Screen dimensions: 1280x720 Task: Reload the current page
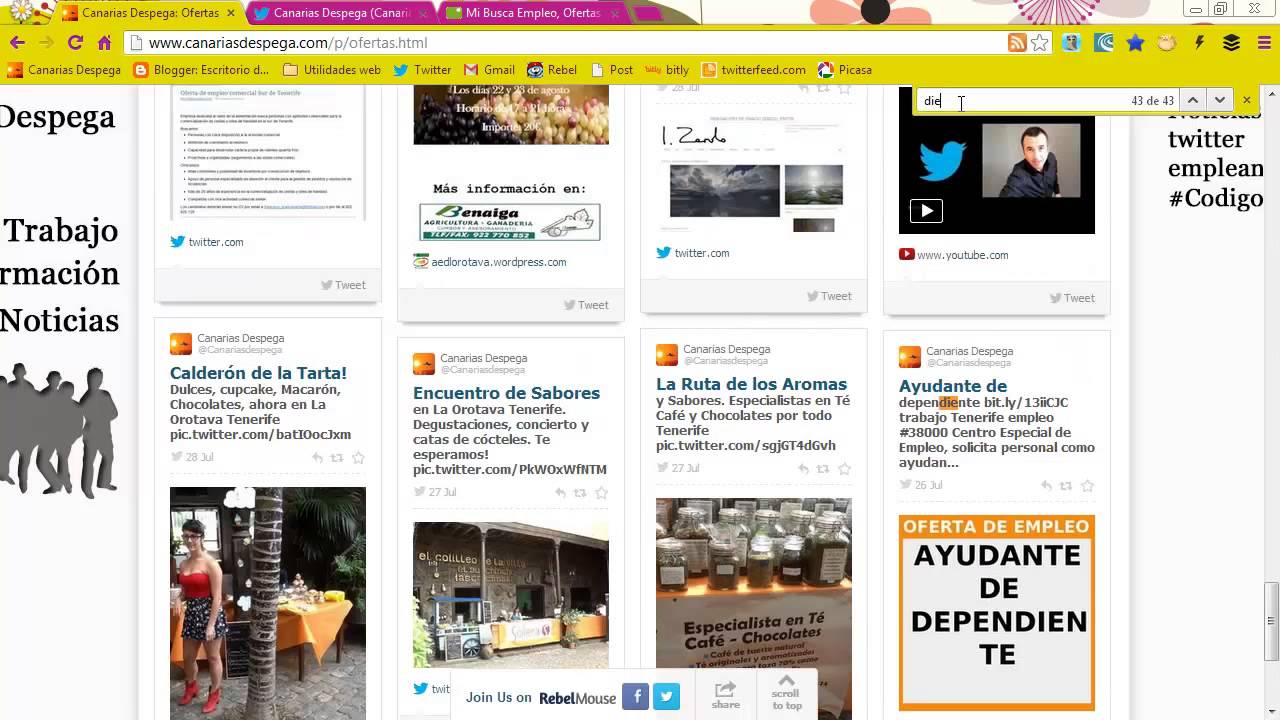(75, 43)
